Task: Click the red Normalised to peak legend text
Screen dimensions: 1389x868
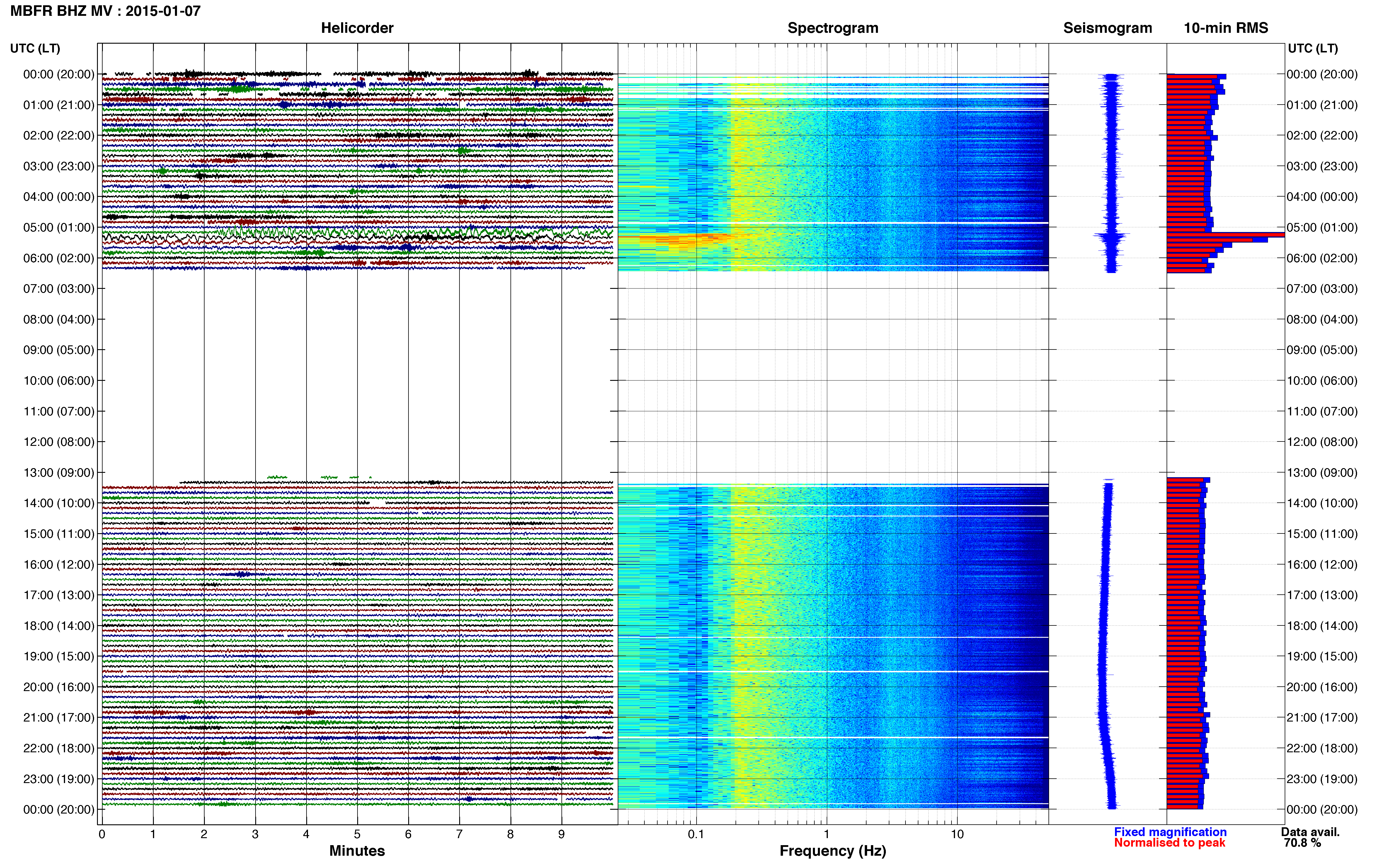Action: coord(1170,843)
